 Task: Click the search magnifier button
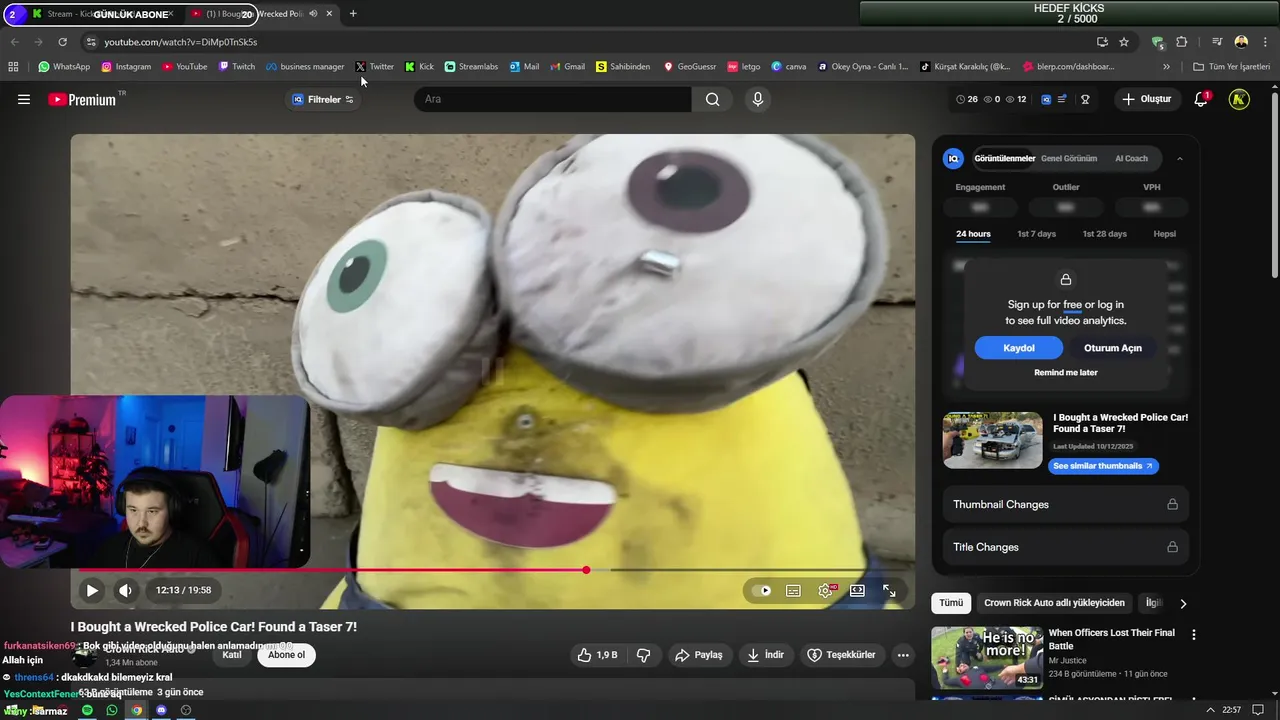click(712, 99)
